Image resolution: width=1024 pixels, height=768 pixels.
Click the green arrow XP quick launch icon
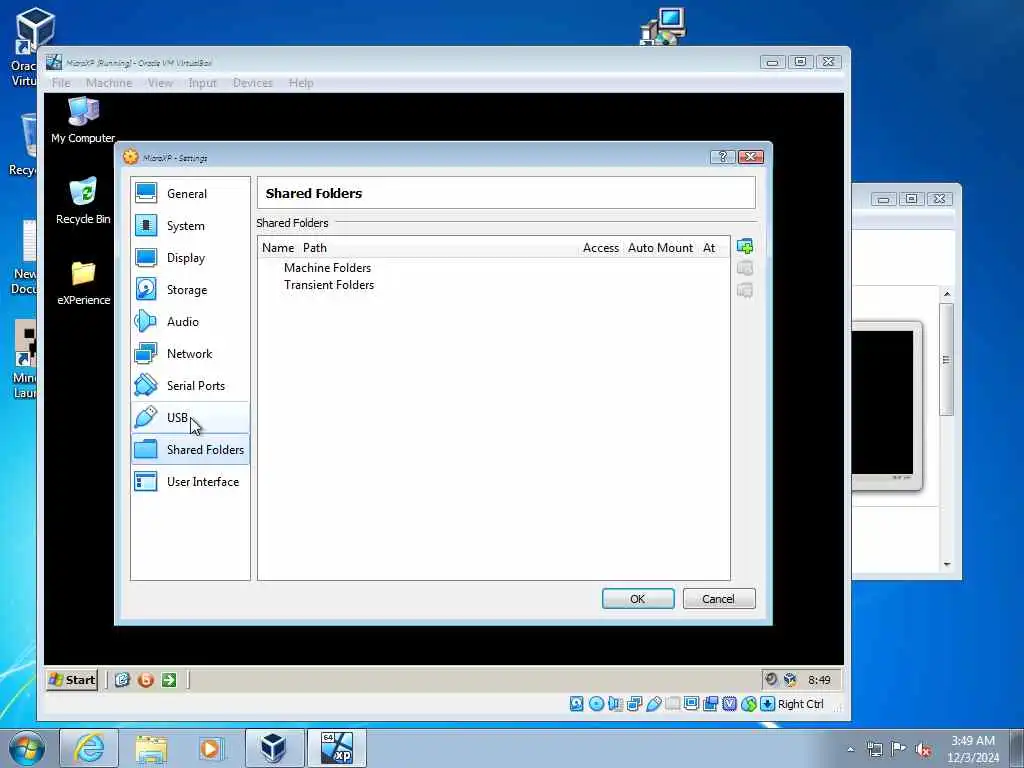169,680
